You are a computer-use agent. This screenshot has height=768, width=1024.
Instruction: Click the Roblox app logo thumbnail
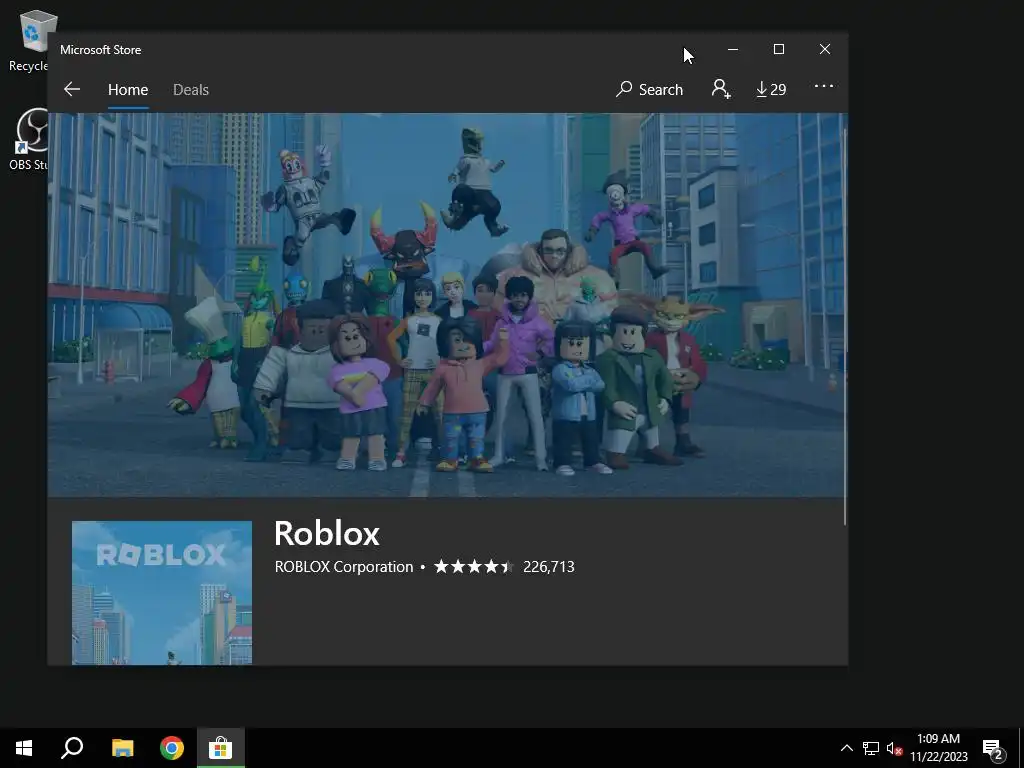coord(162,592)
